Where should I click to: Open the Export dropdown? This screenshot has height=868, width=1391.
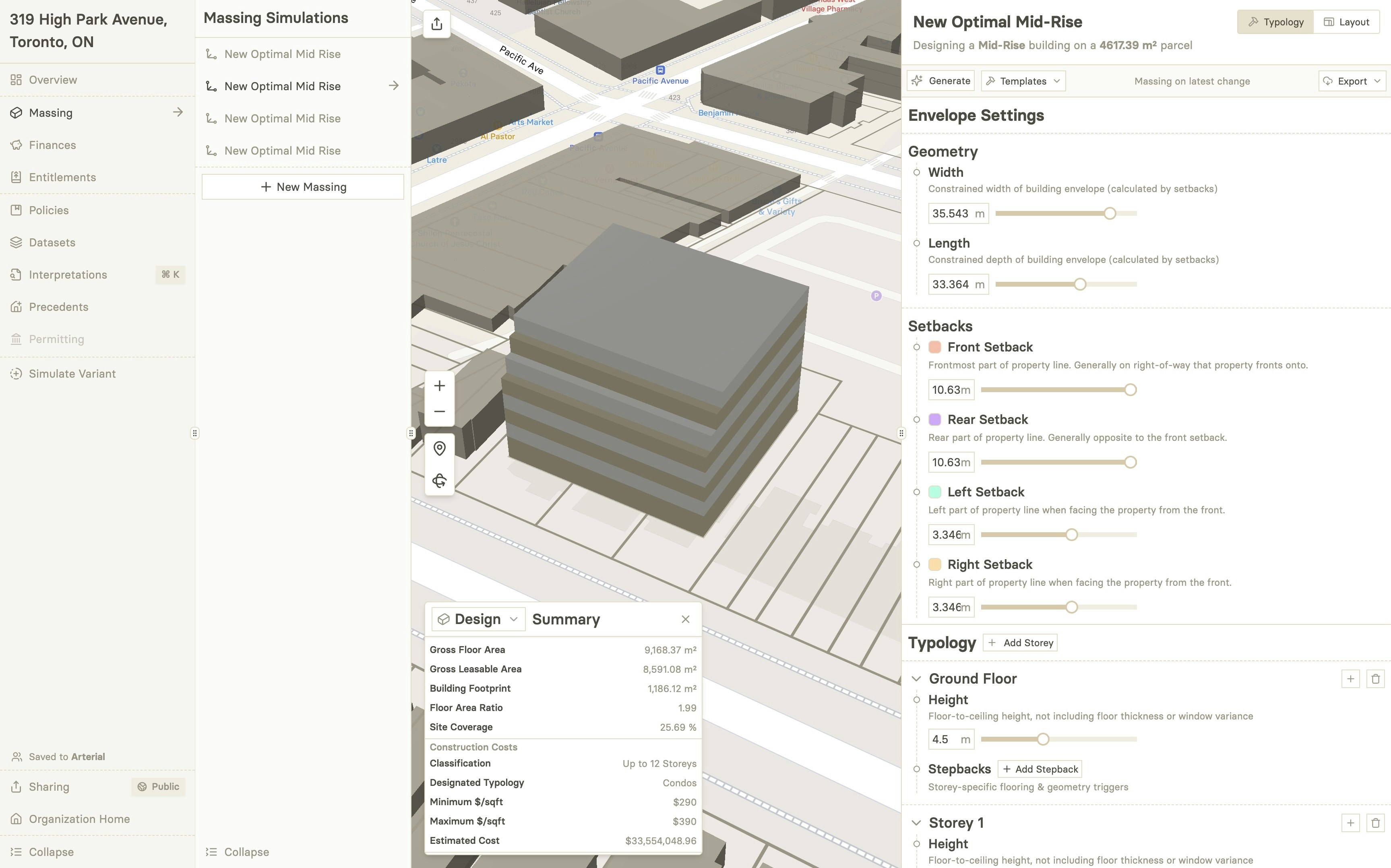(x=1352, y=81)
